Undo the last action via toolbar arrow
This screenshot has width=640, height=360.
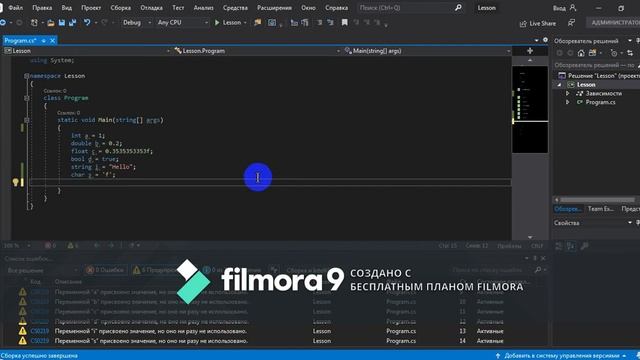coord(87,22)
